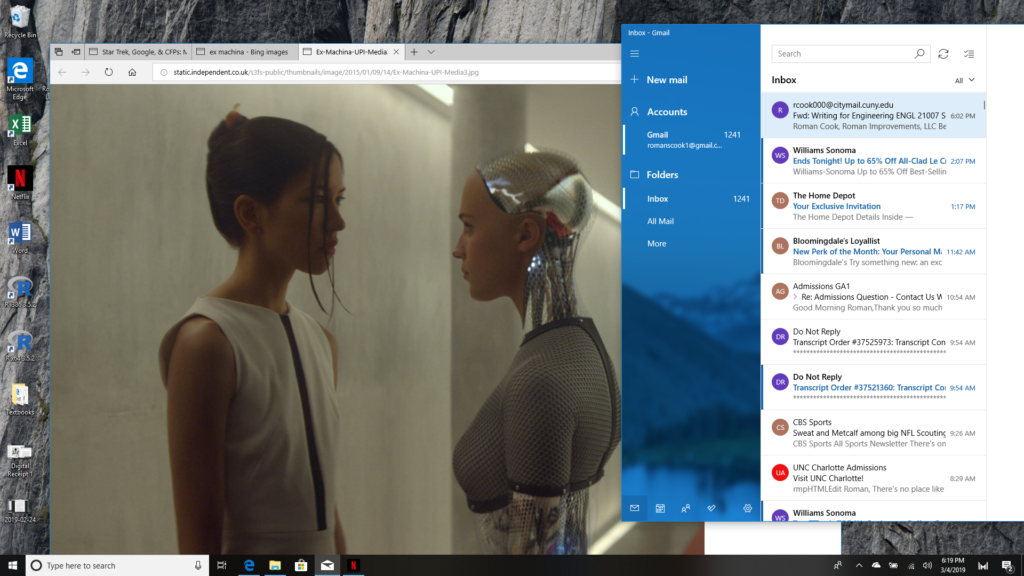Open the All Mail folder
1024x576 pixels.
tap(692, 221)
